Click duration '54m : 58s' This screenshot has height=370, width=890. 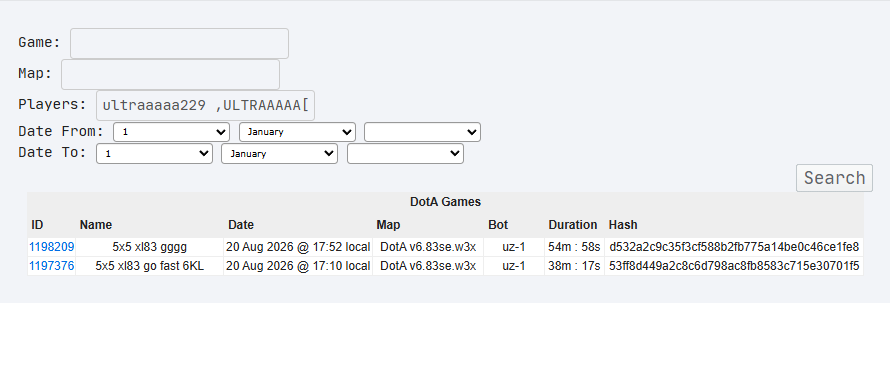(574, 247)
